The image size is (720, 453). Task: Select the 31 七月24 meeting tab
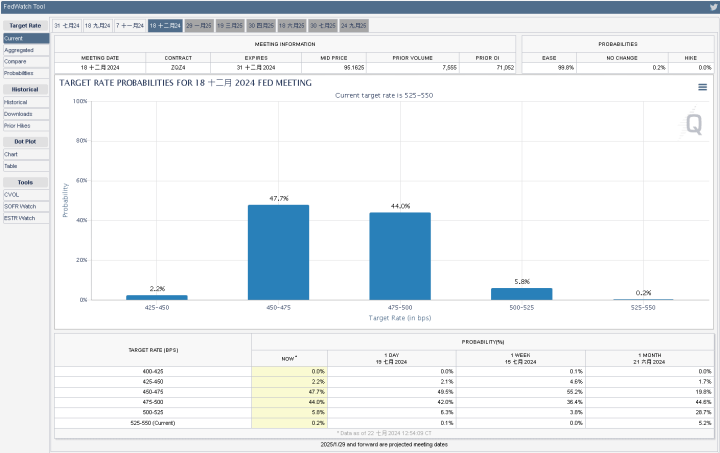tap(67, 26)
